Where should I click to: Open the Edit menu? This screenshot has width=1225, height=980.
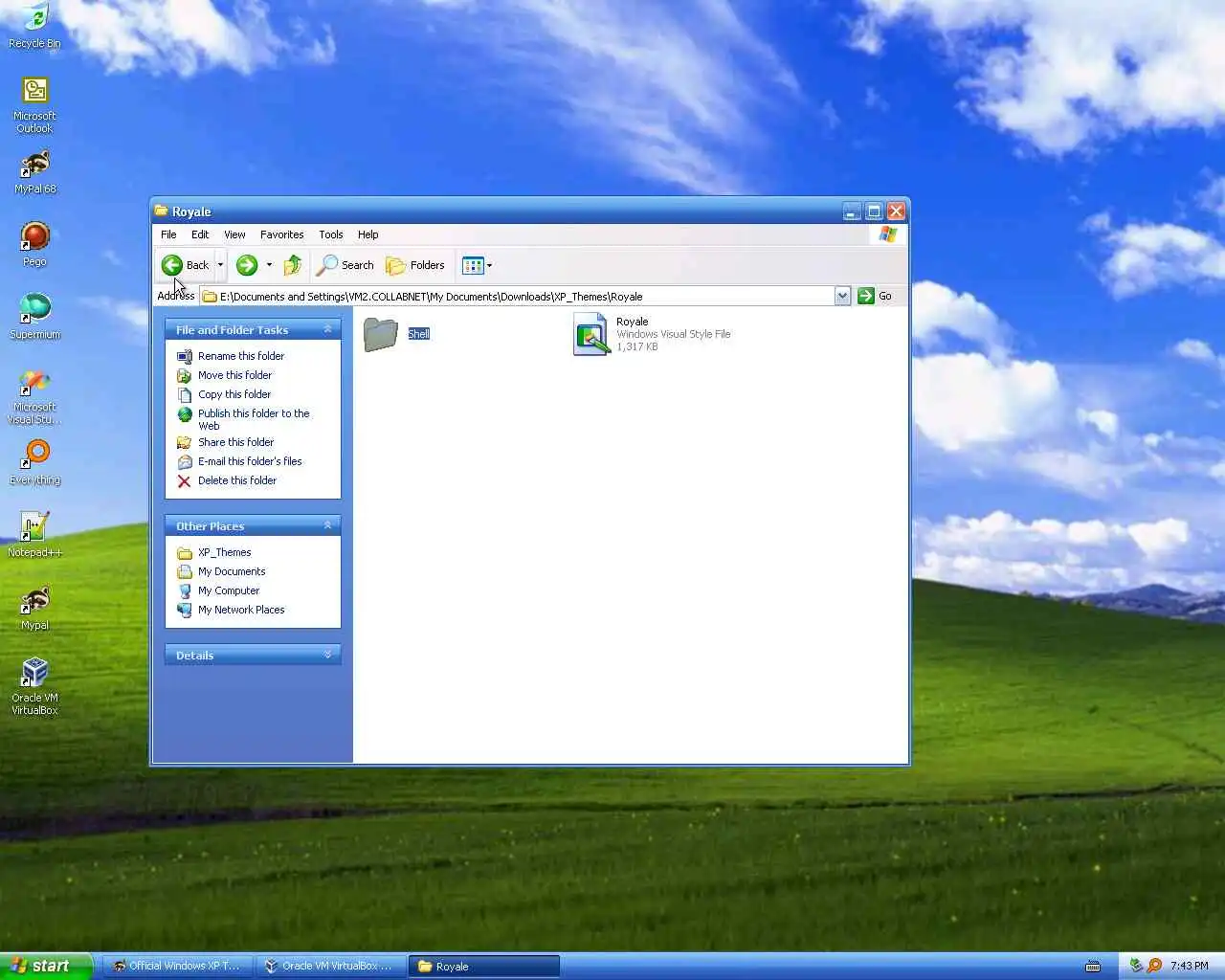click(200, 234)
